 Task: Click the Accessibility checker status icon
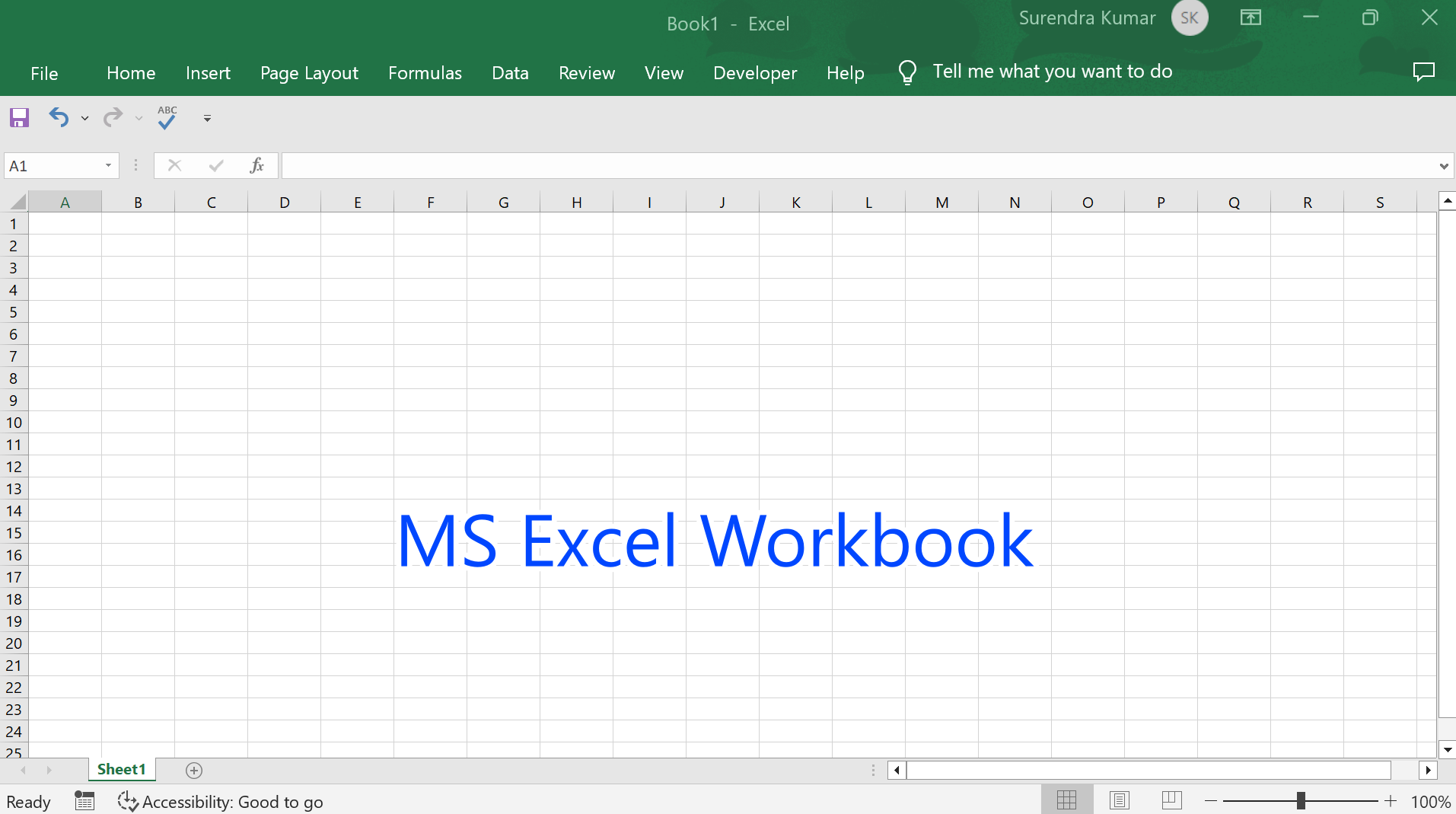pos(127,801)
